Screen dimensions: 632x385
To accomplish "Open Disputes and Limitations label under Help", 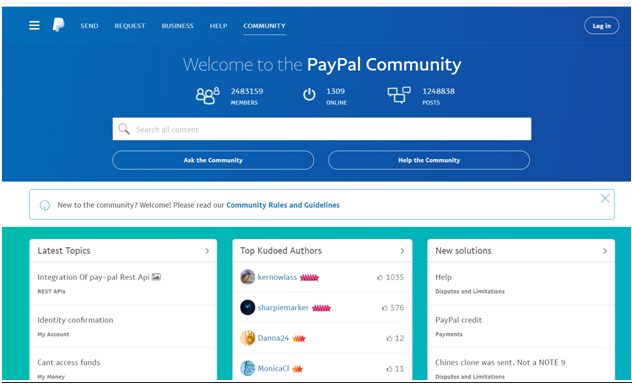I will point(470,291).
